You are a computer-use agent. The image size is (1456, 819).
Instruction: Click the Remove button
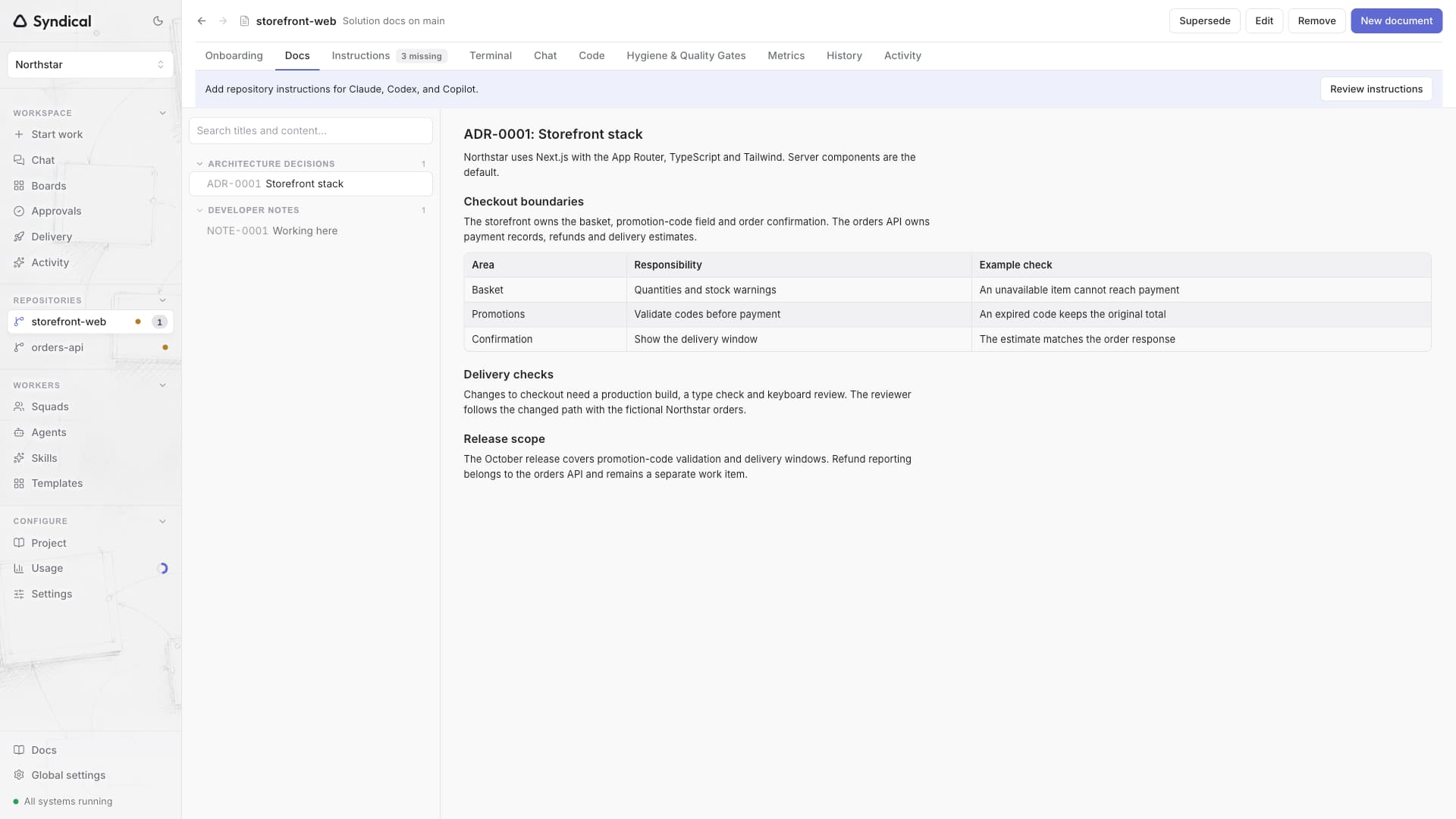point(1316,21)
